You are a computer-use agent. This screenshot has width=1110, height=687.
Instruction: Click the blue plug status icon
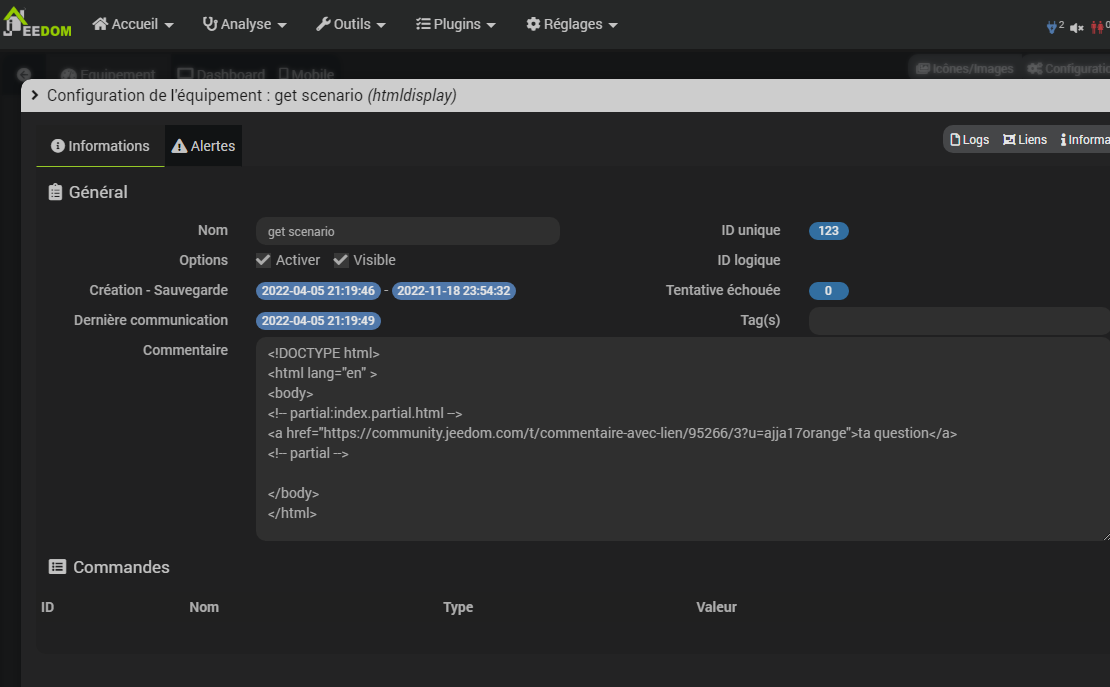tap(1052, 27)
